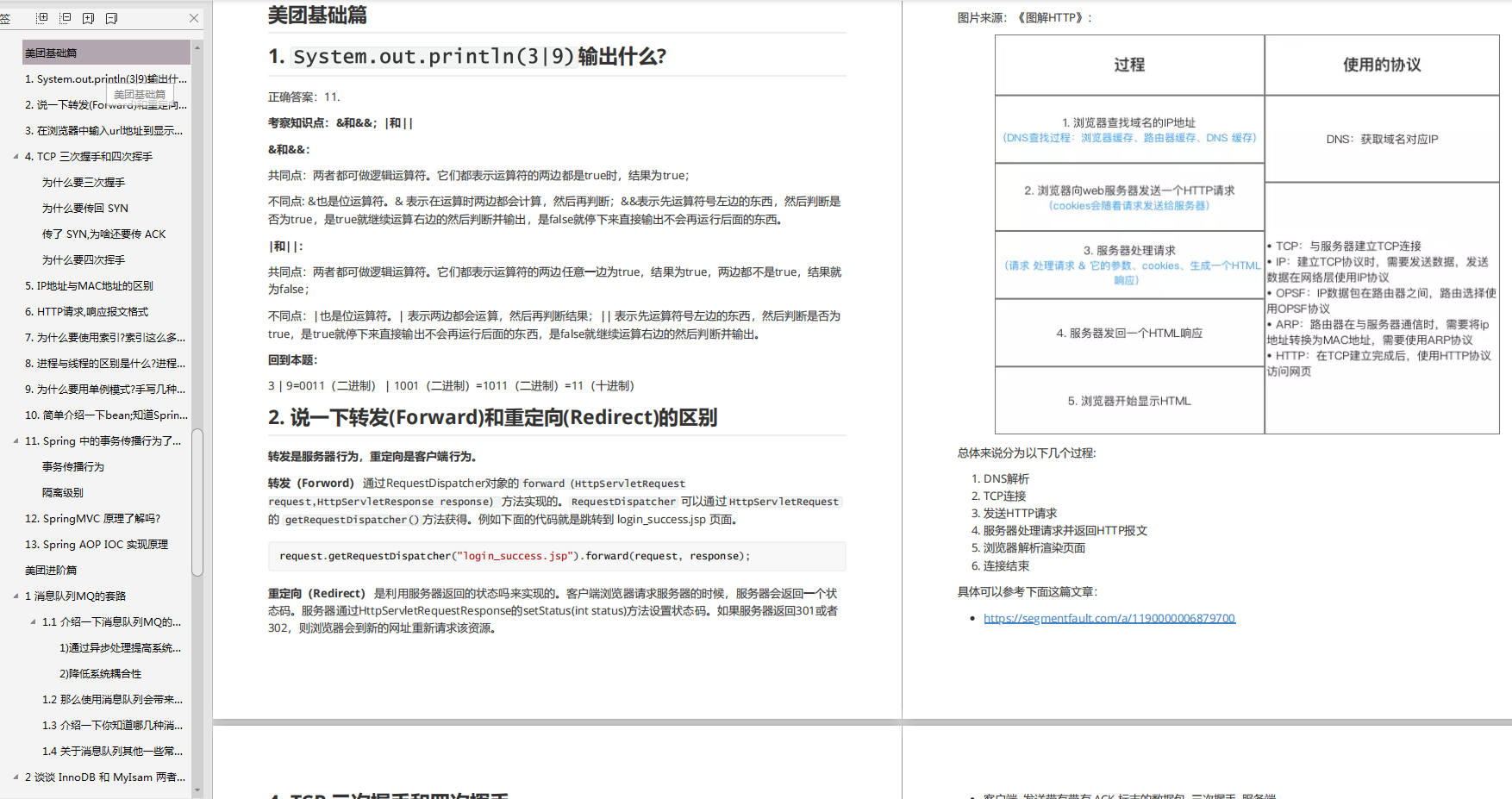Click the delete bookmark icon
The image size is (1512, 799).
[x=111, y=18]
